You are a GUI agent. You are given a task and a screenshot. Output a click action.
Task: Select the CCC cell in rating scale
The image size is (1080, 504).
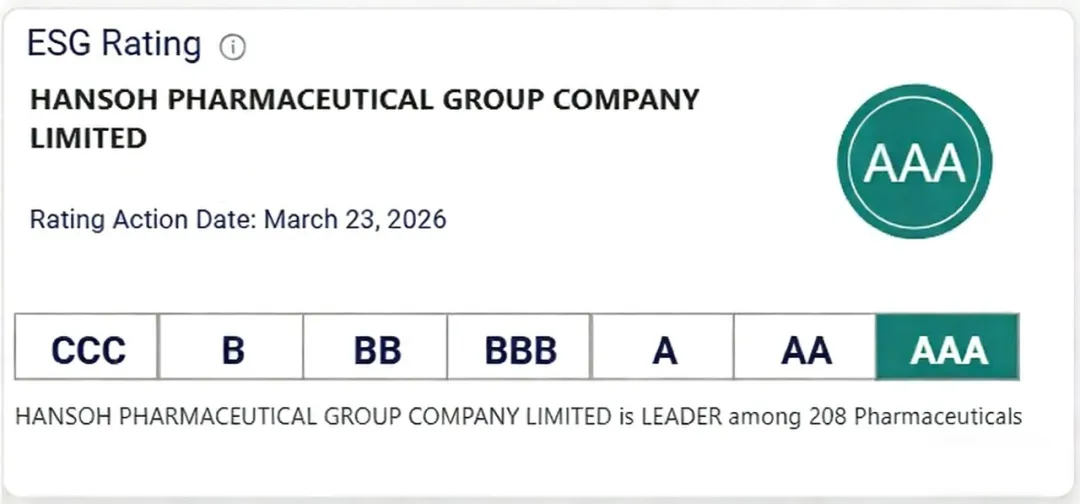pos(88,348)
